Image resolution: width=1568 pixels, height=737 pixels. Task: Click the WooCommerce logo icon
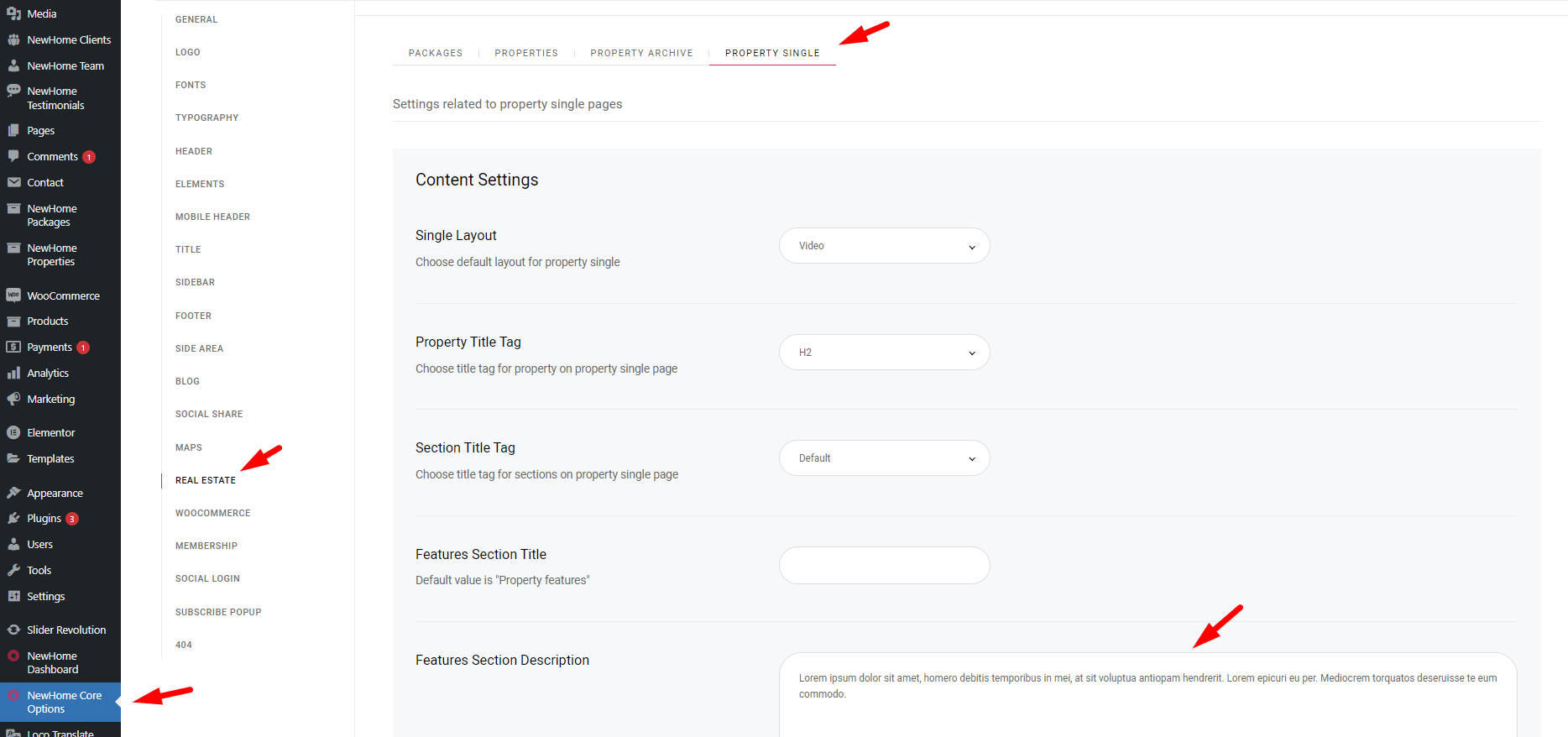point(13,295)
